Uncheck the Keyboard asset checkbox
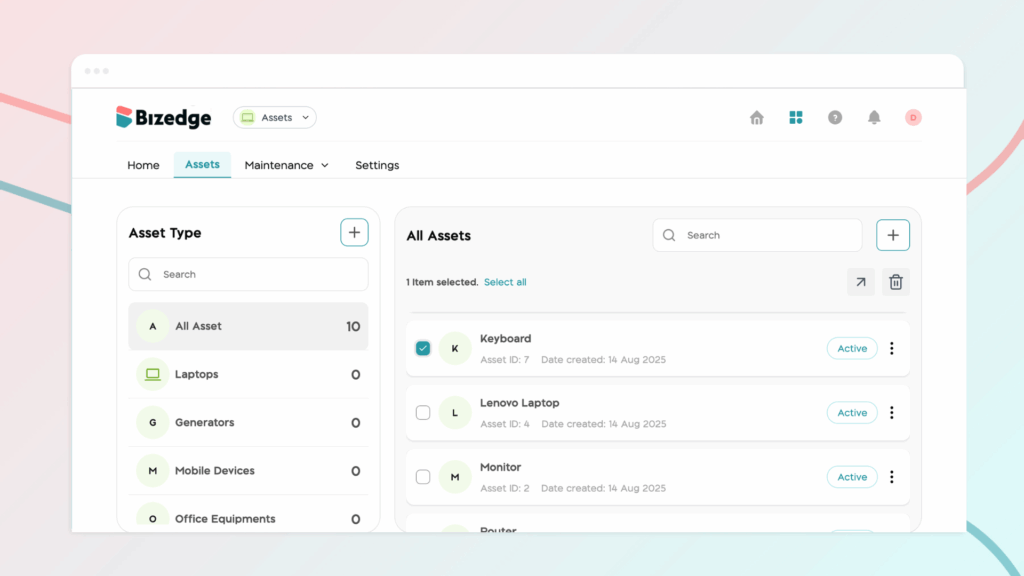 click(x=423, y=348)
